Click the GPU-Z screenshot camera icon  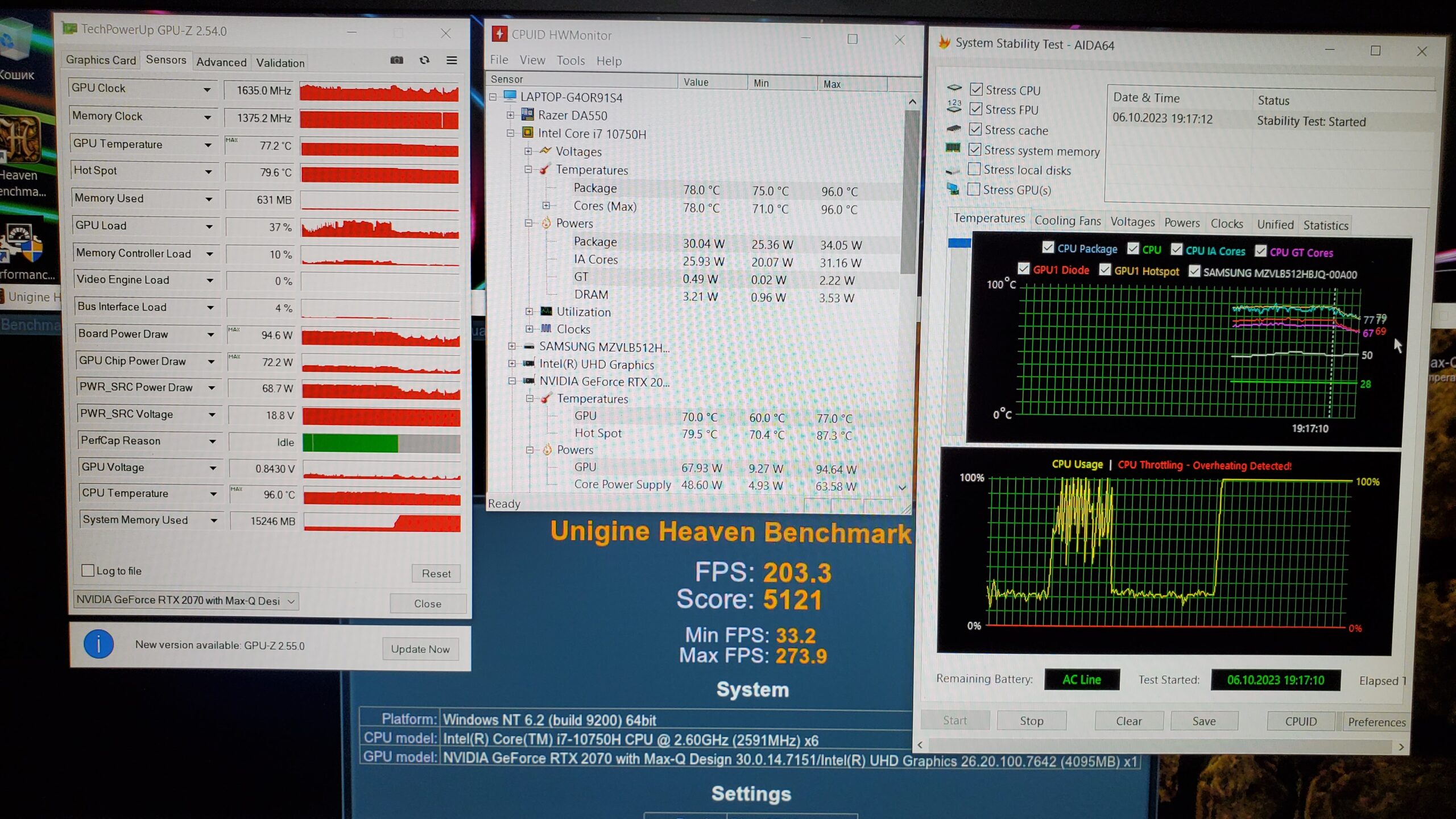coord(396,60)
